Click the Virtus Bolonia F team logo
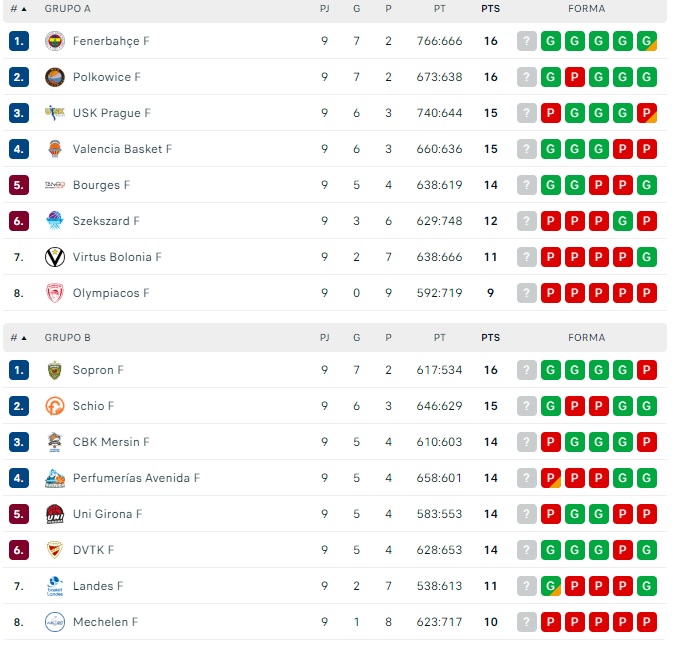Image resolution: width=675 pixels, height=647 pixels. point(55,257)
